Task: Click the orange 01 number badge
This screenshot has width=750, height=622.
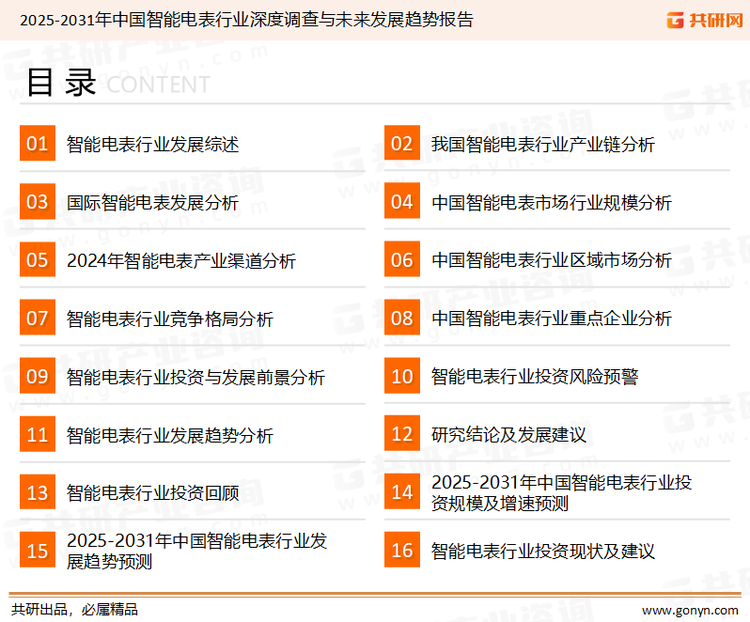Action: (37, 143)
